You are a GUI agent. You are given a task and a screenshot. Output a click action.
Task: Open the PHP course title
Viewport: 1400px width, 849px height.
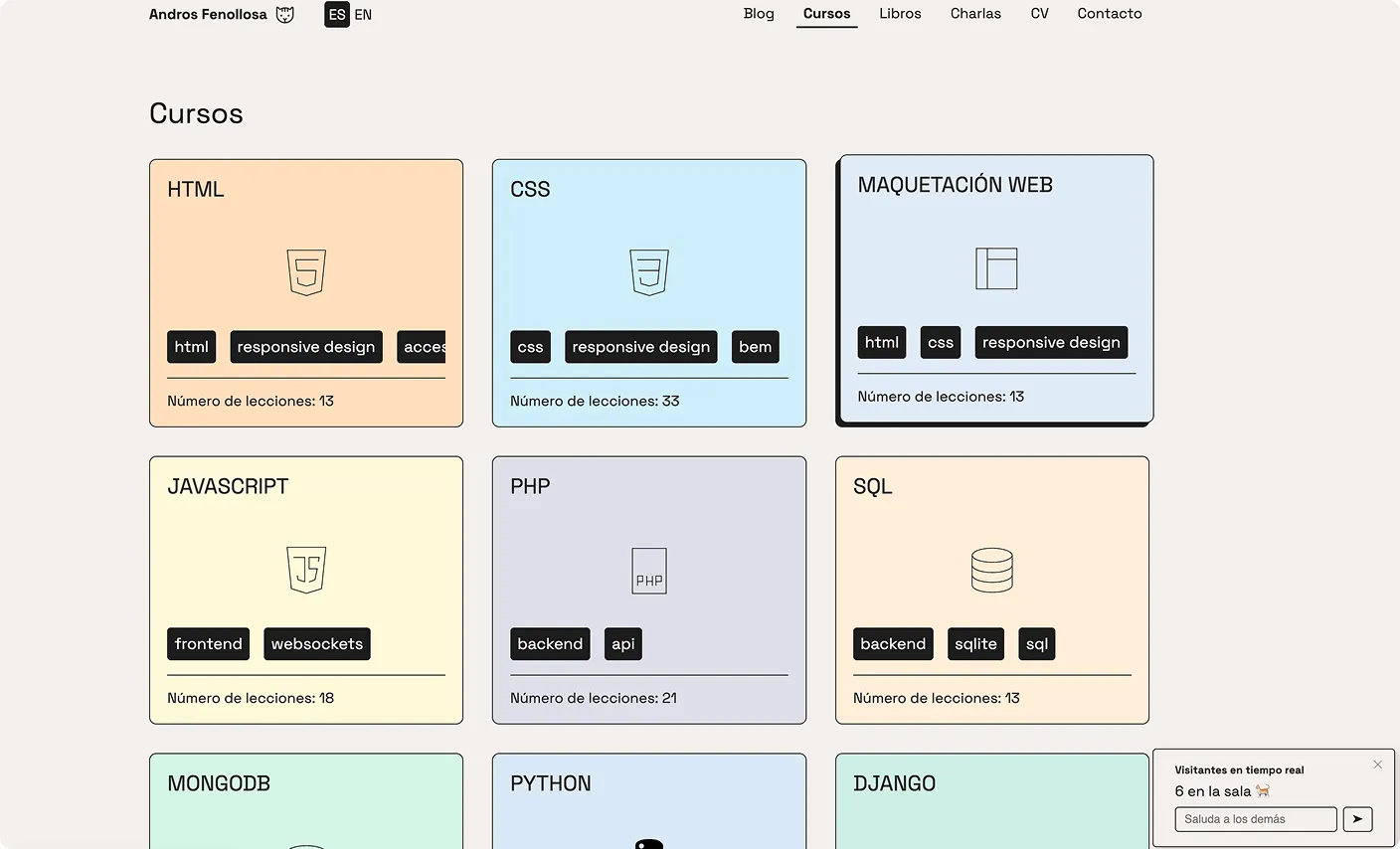(x=530, y=486)
